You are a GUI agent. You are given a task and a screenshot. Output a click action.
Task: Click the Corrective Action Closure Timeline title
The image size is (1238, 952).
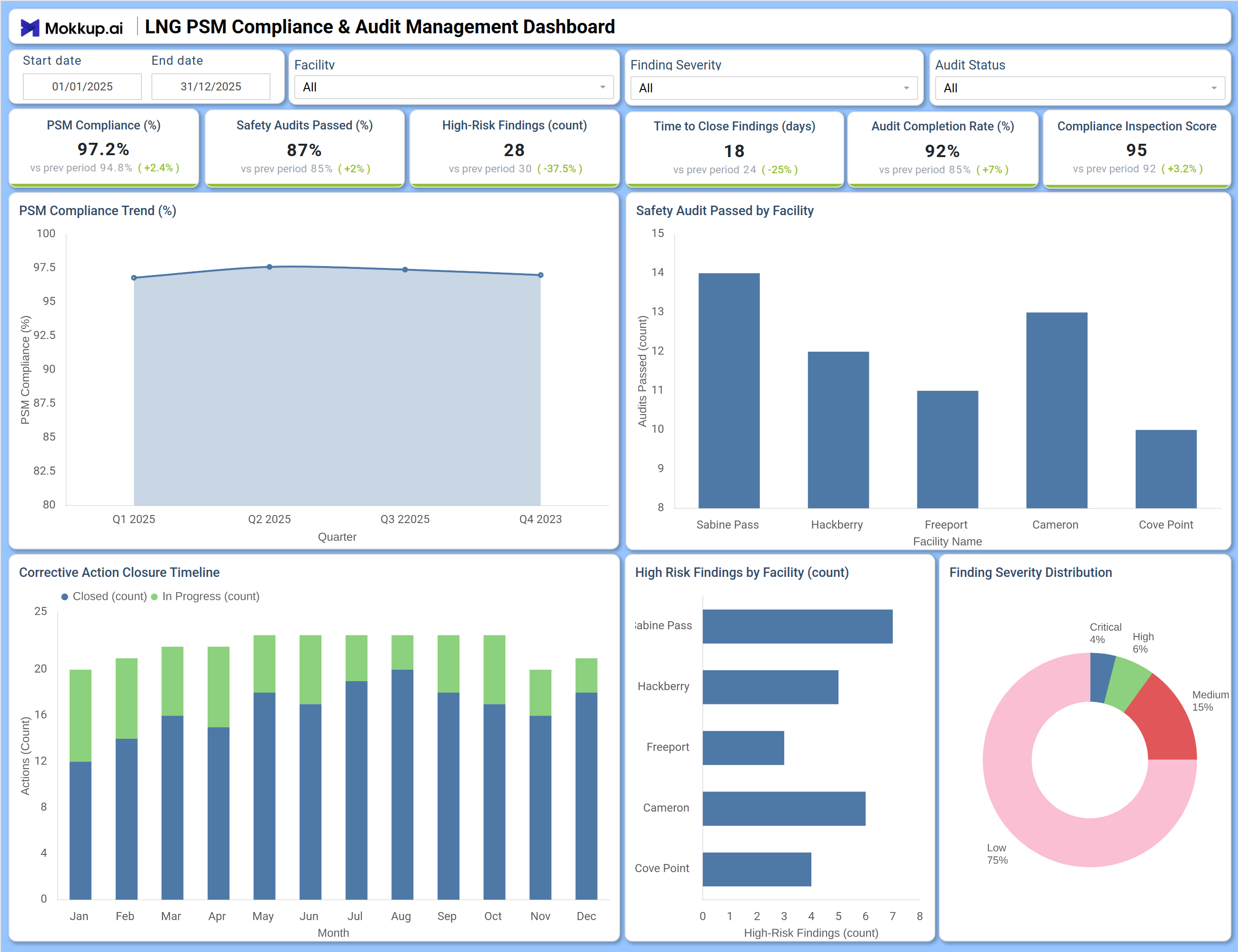pos(119,572)
